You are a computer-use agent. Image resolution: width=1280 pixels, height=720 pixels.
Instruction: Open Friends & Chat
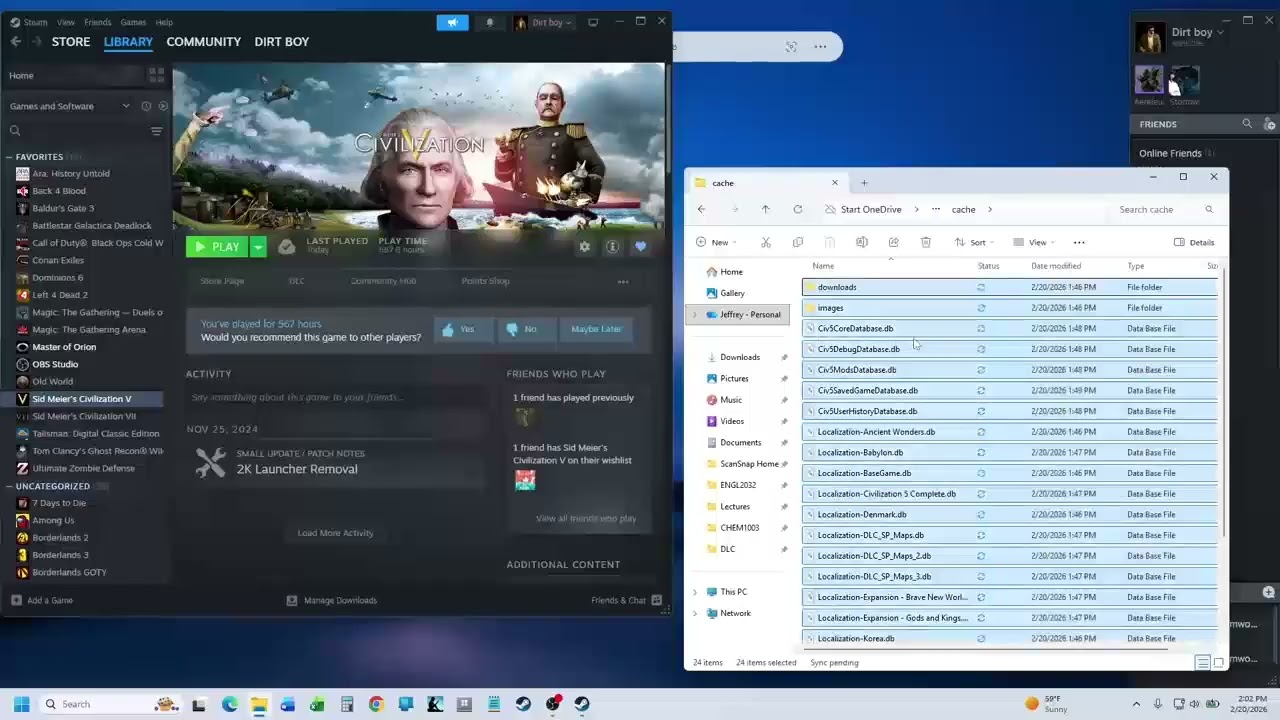coord(626,600)
